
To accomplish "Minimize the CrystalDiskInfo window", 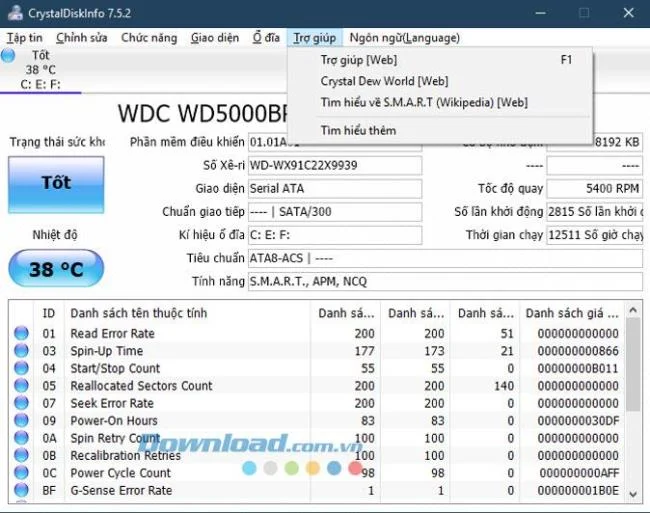I will 540,13.
